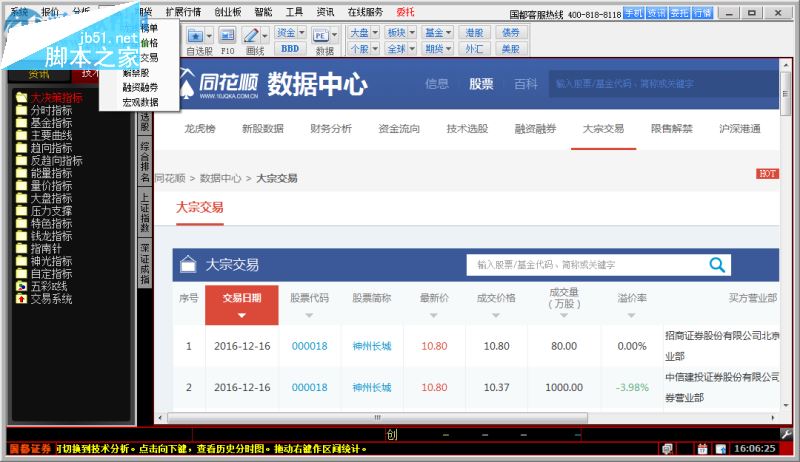Click the 美股 toolbar button
This screenshot has height=462, width=800.
pyautogui.click(x=511, y=49)
